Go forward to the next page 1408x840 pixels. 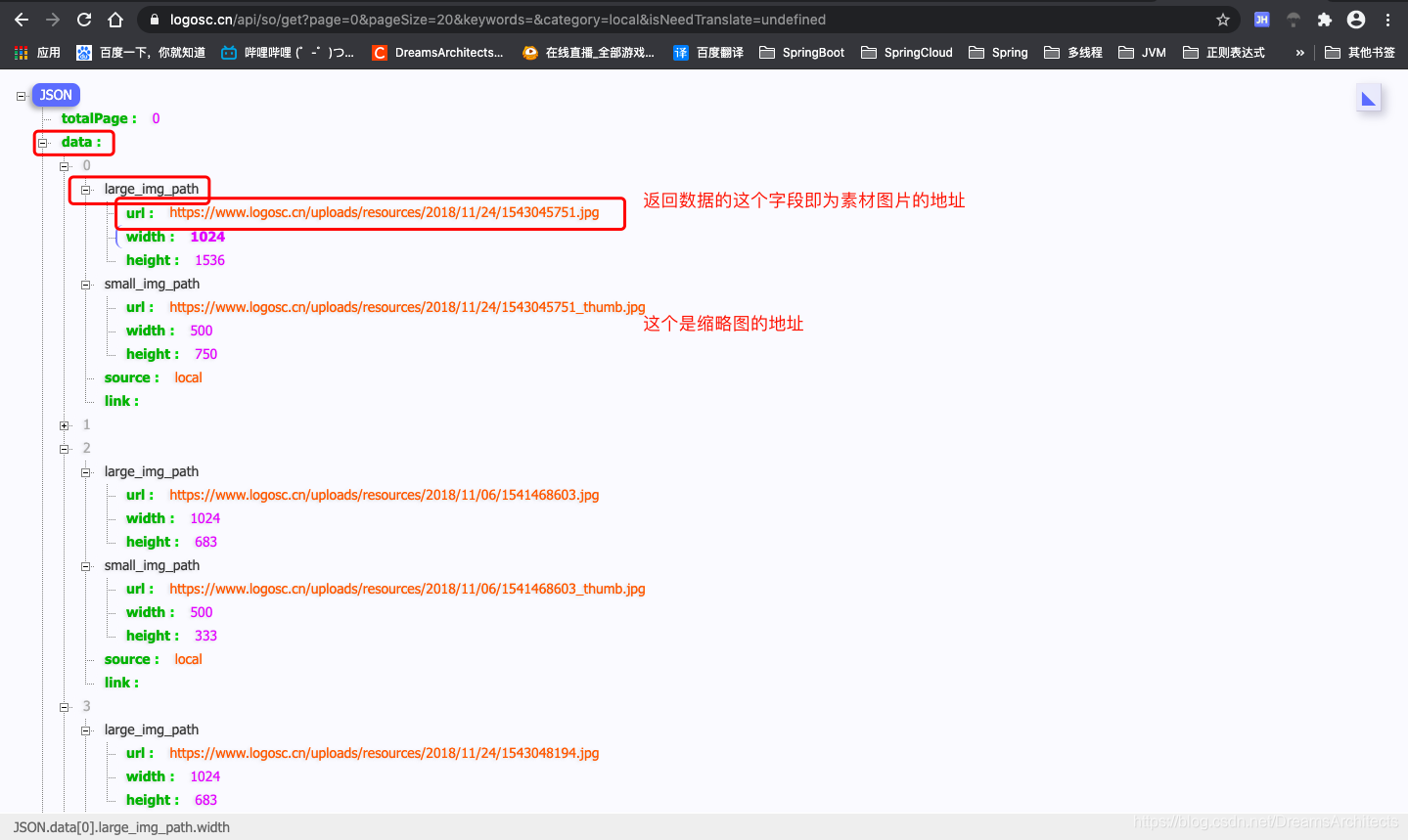pos(53,20)
